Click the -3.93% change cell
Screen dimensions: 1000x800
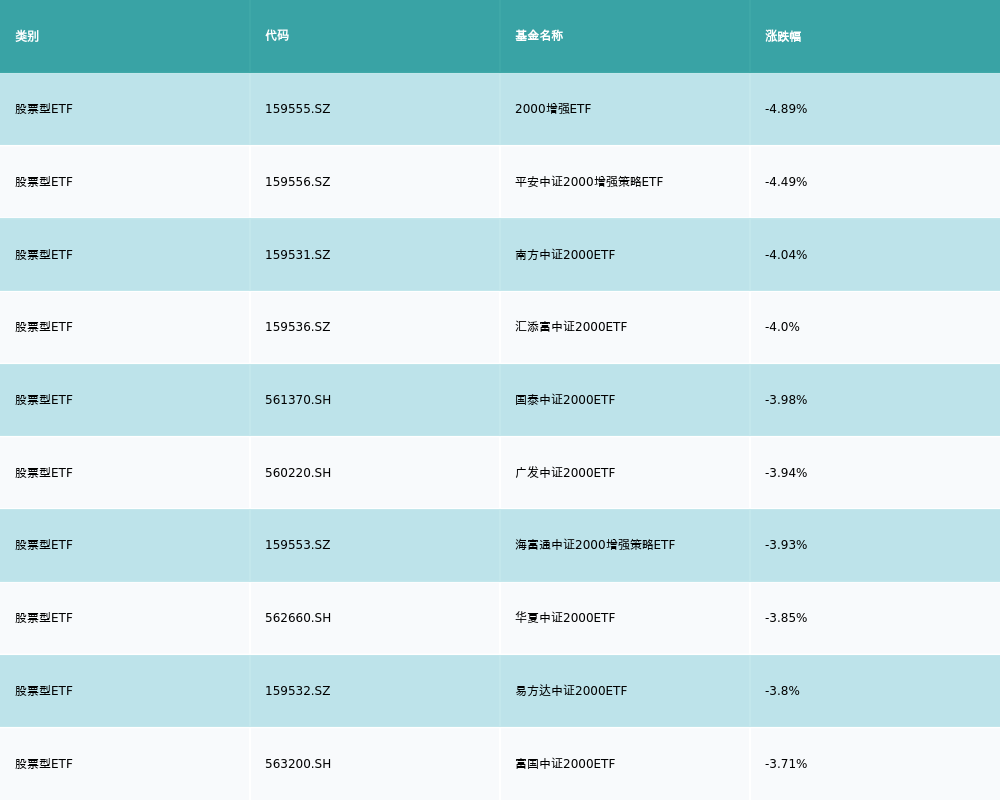pos(786,545)
